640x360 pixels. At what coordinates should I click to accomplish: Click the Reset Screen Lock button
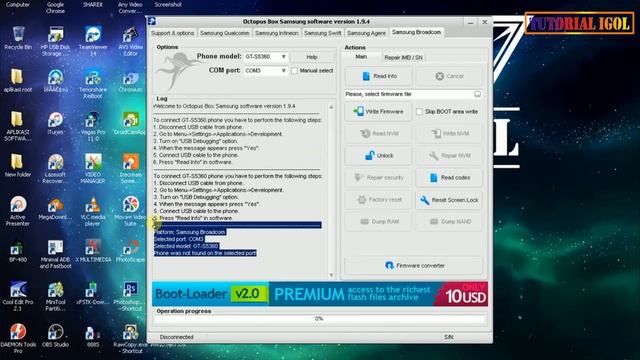(x=449, y=200)
